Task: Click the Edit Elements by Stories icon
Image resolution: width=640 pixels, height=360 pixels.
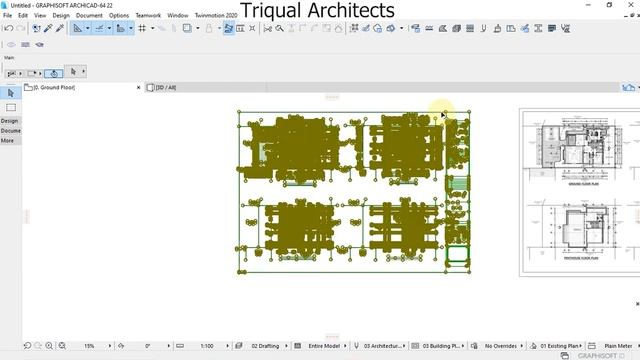Action: coord(366,28)
